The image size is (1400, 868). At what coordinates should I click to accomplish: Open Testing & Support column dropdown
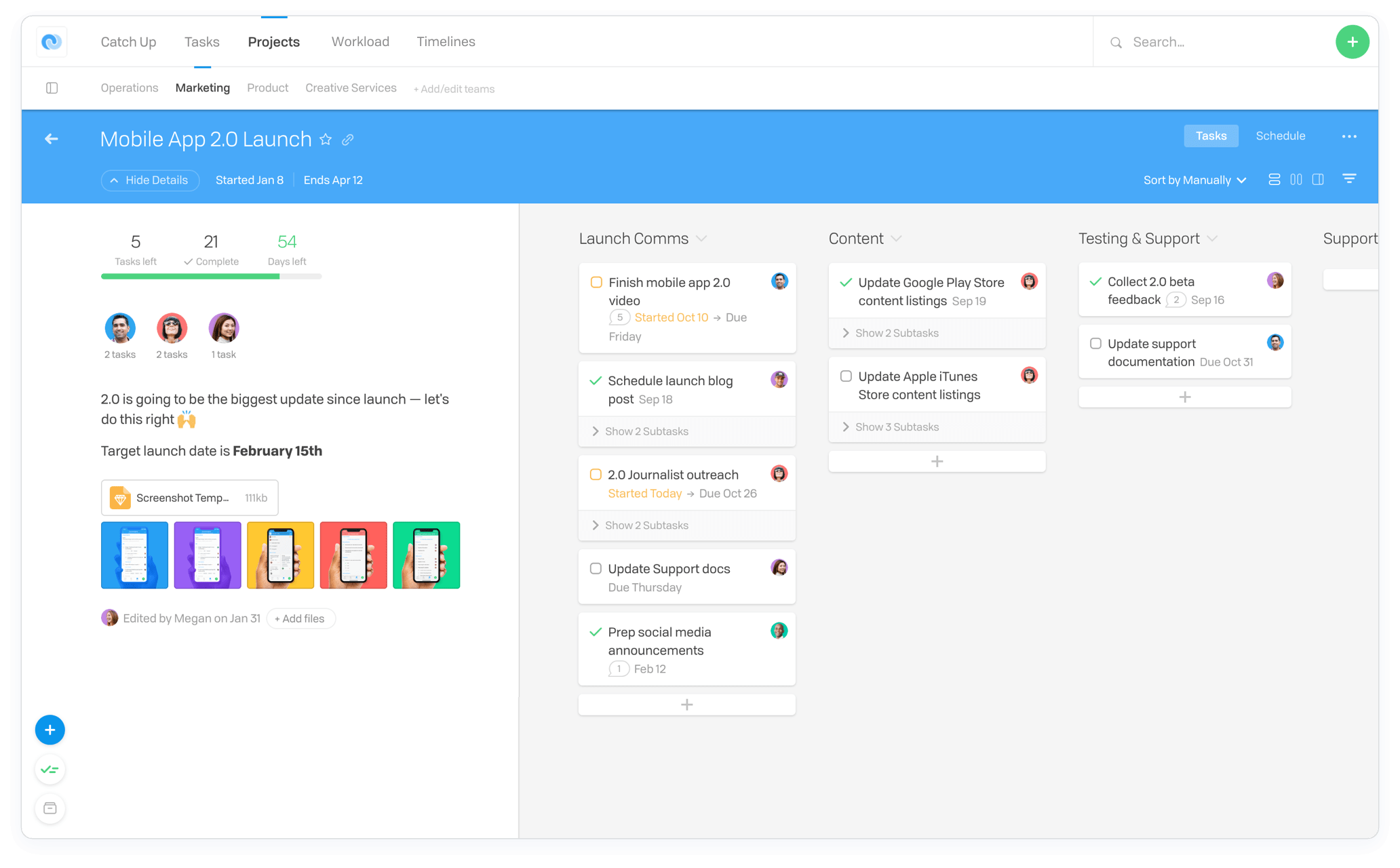tap(1212, 239)
